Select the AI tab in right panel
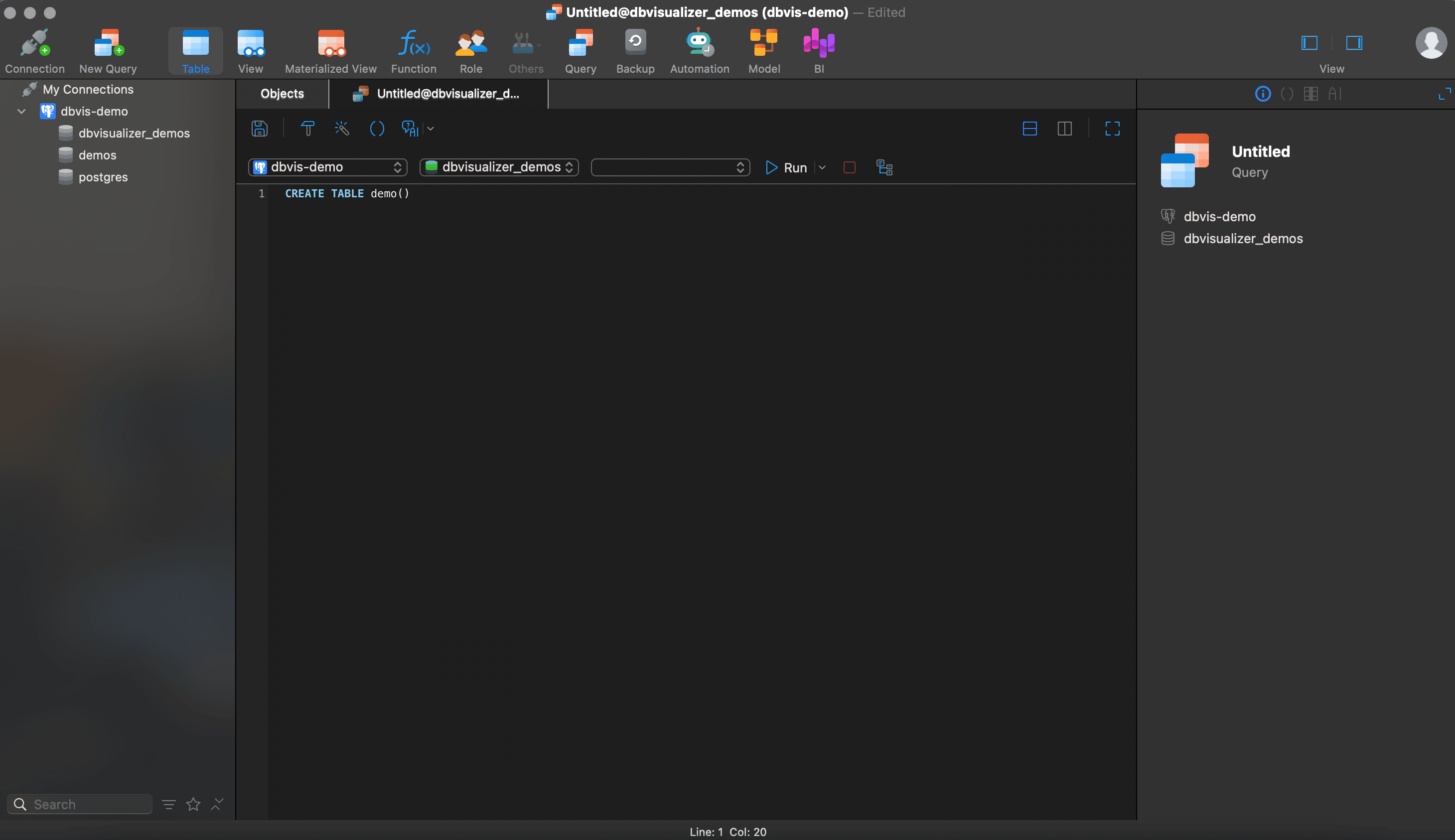The image size is (1455, 840). pyautogui.click(x=1335, y=94)
